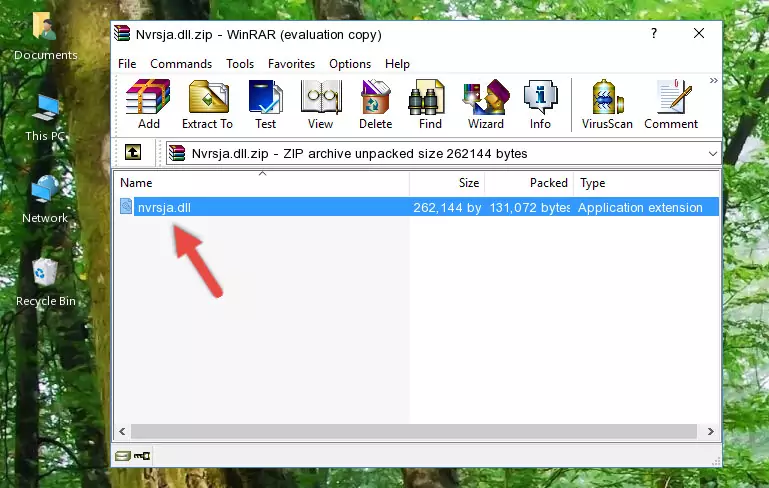Open the Help menu
769x488 pixels.
(x=397, y=64)
